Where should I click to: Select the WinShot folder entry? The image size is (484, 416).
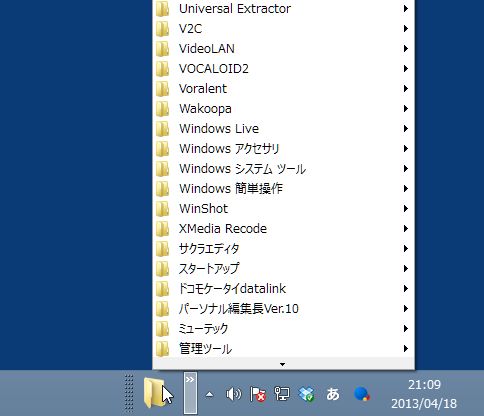[x=283, y=209]
